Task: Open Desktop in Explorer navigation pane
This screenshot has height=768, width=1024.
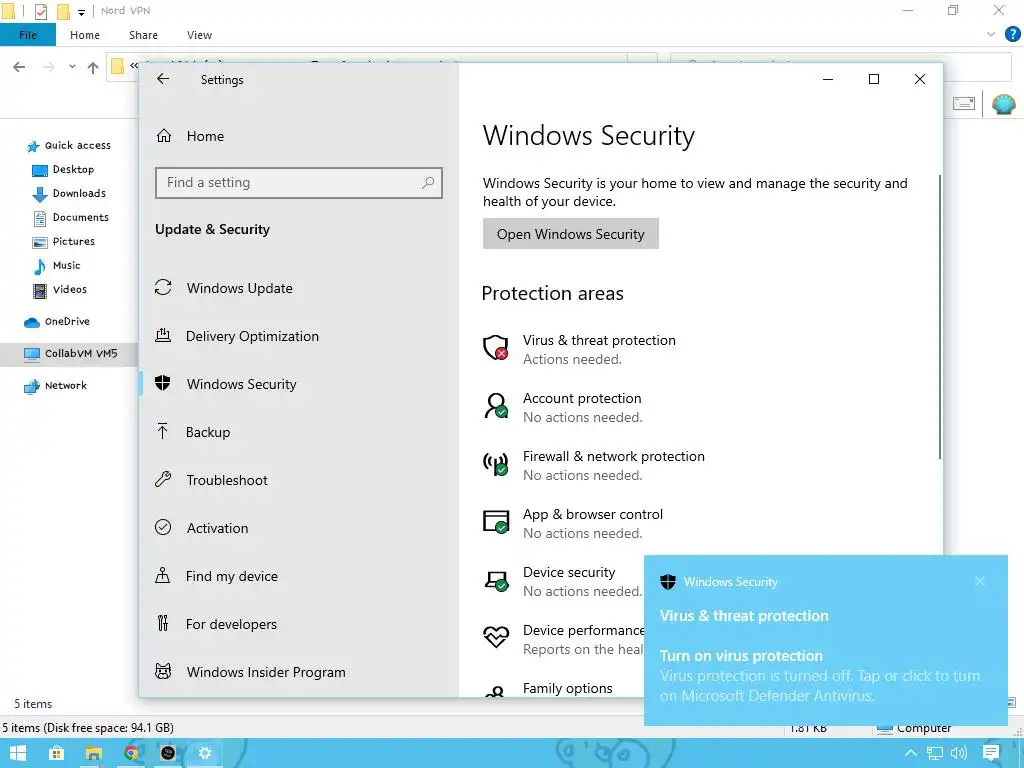Action: [x=73, y=170]
